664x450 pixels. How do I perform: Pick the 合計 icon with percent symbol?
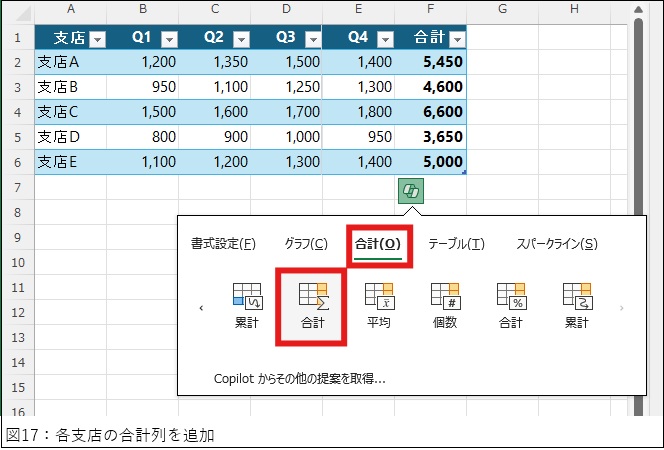point(510,305)
